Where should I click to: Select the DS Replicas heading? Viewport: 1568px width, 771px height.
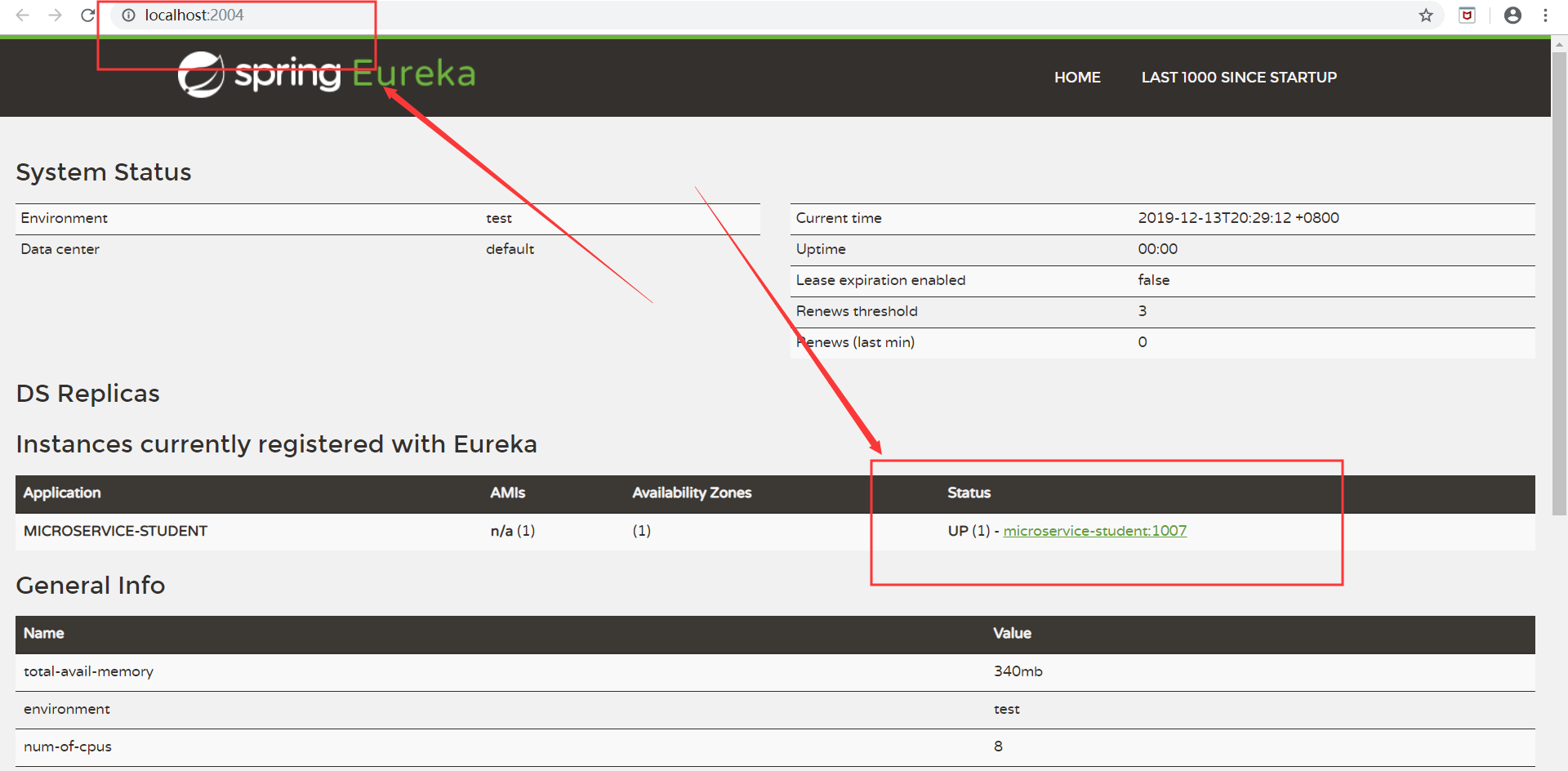click(88, 394)
